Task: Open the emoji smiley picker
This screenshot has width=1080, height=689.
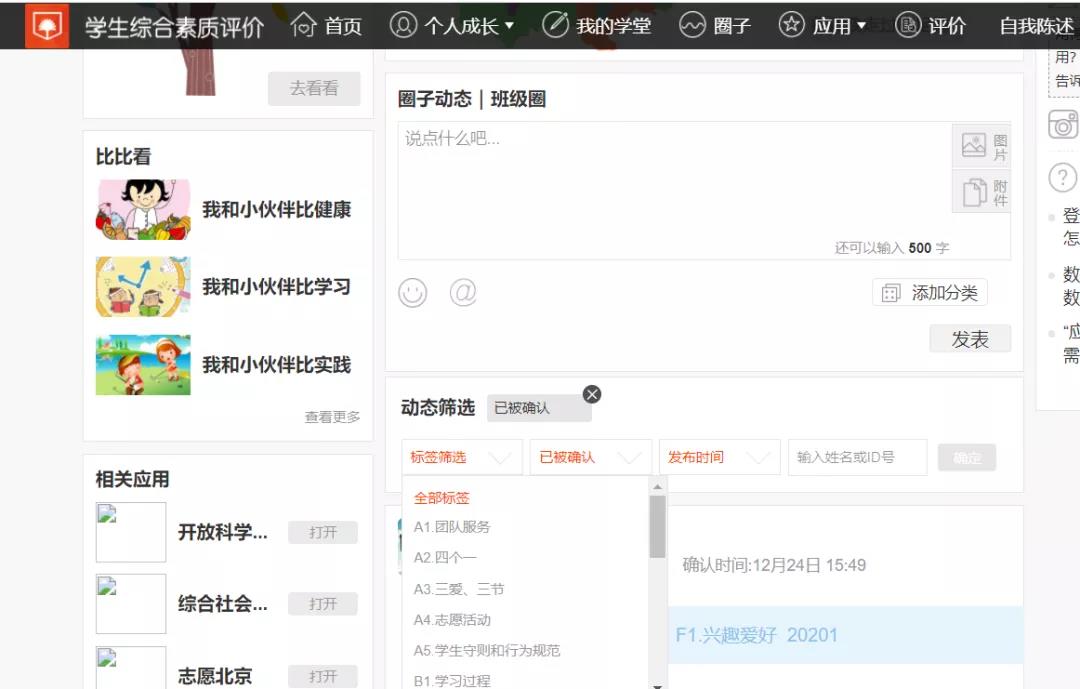Action: [413, 293]
